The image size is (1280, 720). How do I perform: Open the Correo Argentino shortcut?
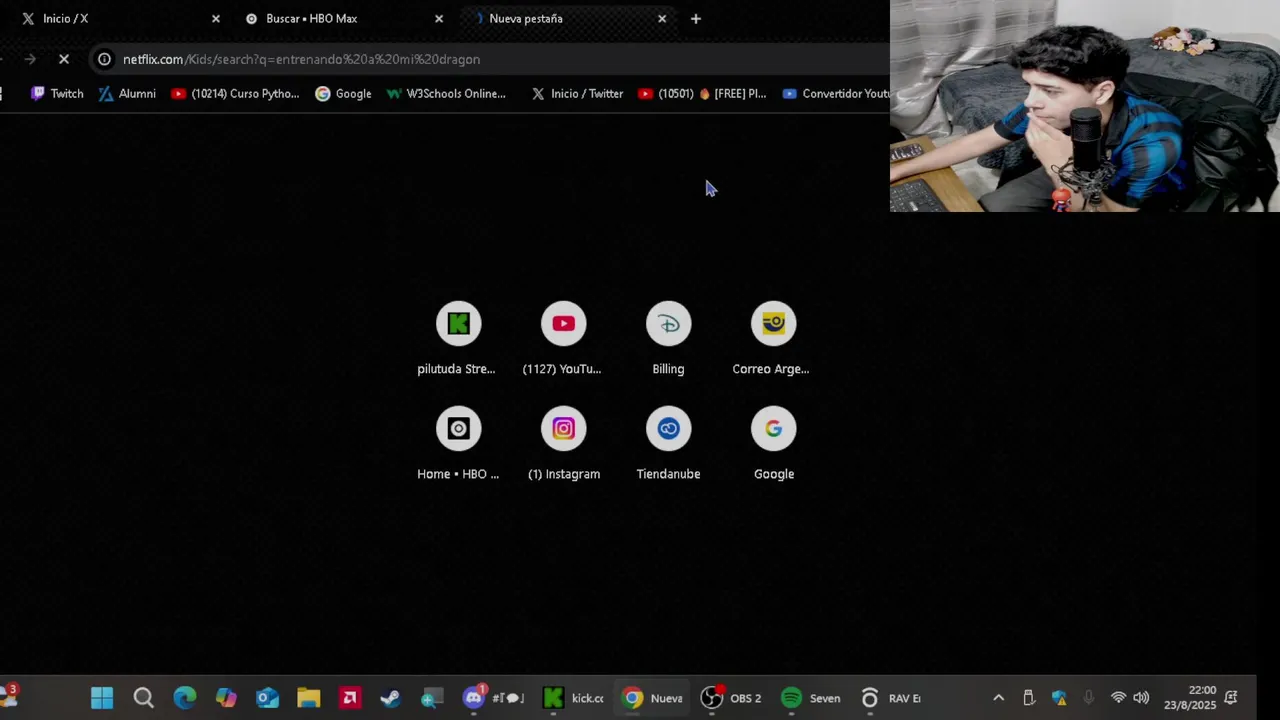tap(773, 338)
